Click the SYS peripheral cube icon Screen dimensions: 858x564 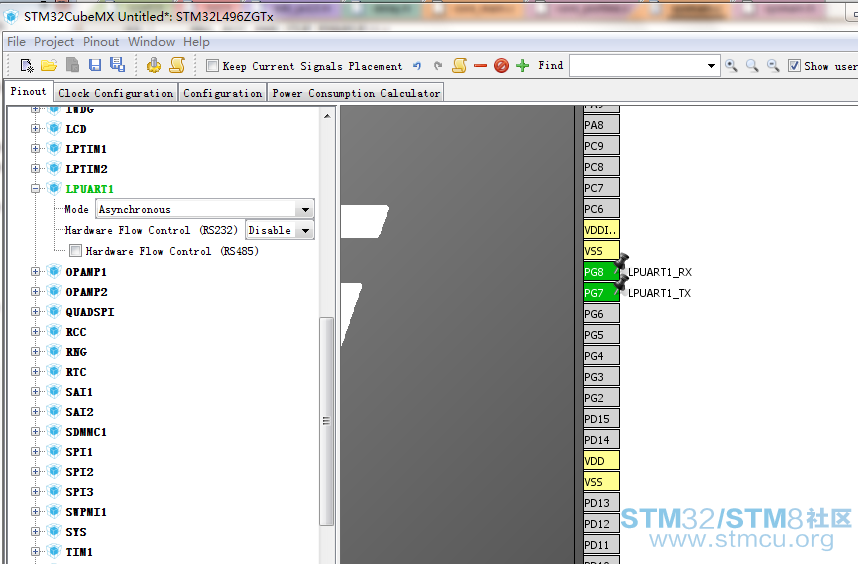click(54, 531)
